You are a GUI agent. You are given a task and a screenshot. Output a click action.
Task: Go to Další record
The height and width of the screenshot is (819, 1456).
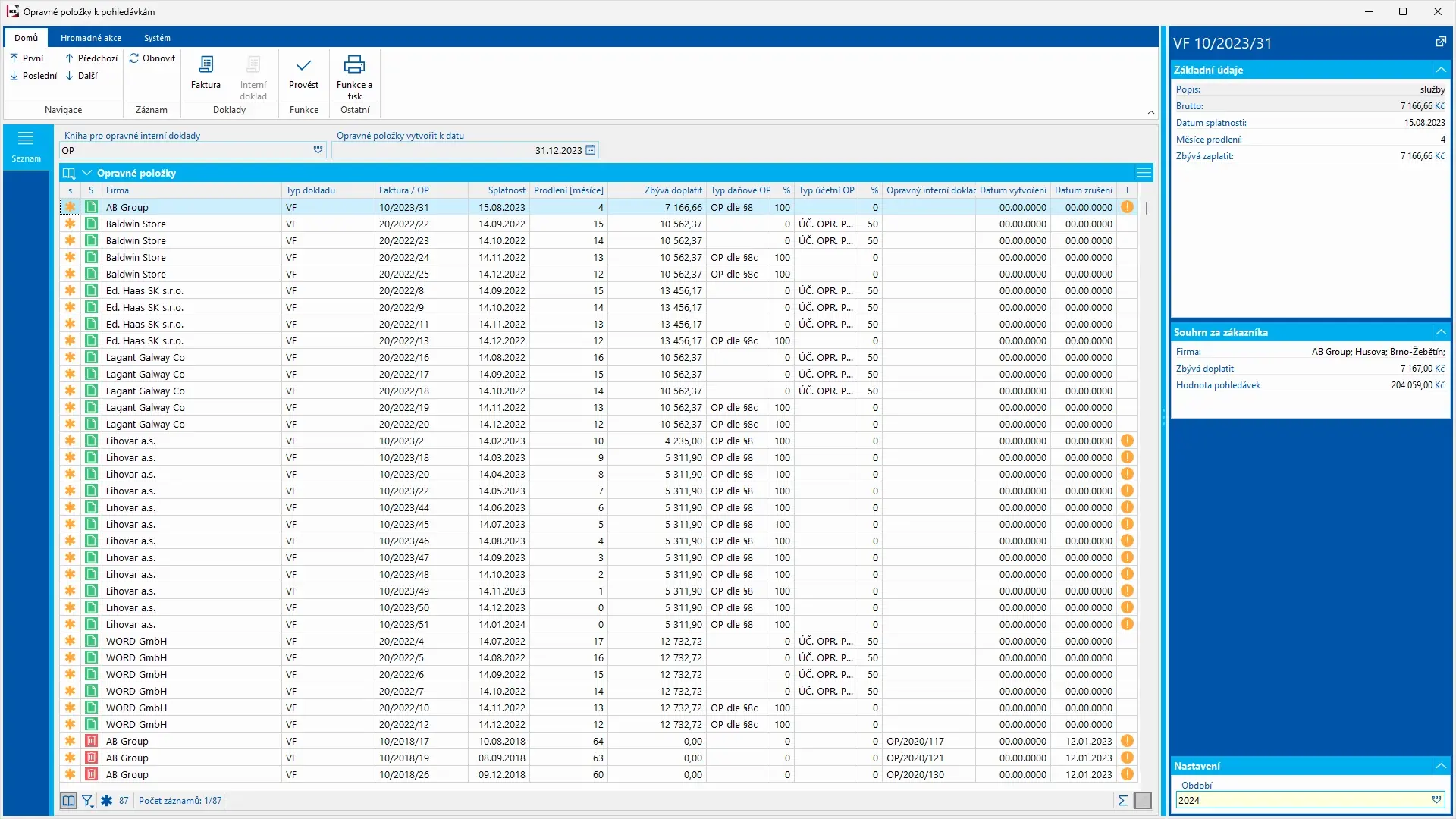pos(81,76)
